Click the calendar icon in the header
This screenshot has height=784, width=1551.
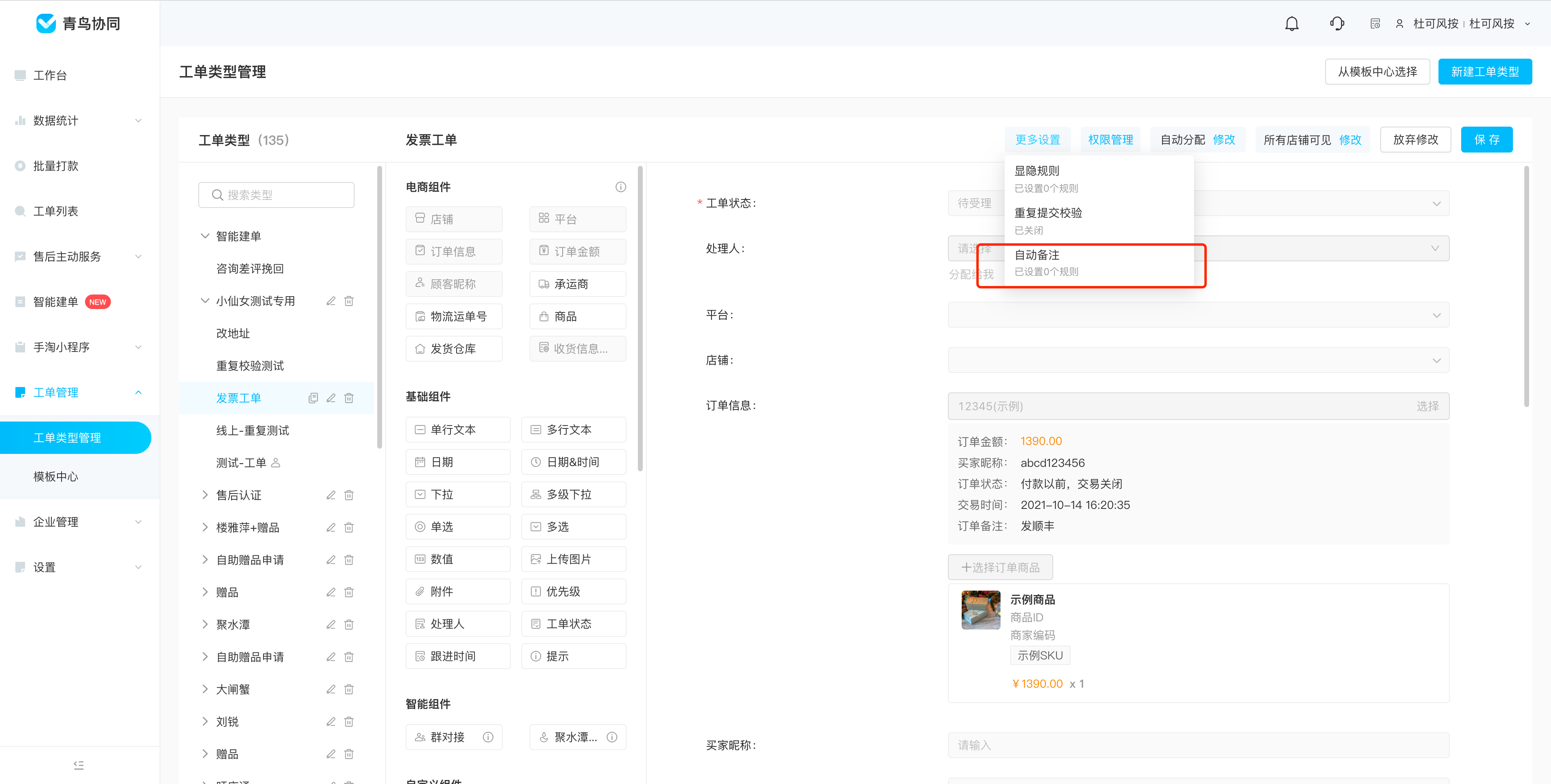pyautogui.click(x=1375, y=23)
